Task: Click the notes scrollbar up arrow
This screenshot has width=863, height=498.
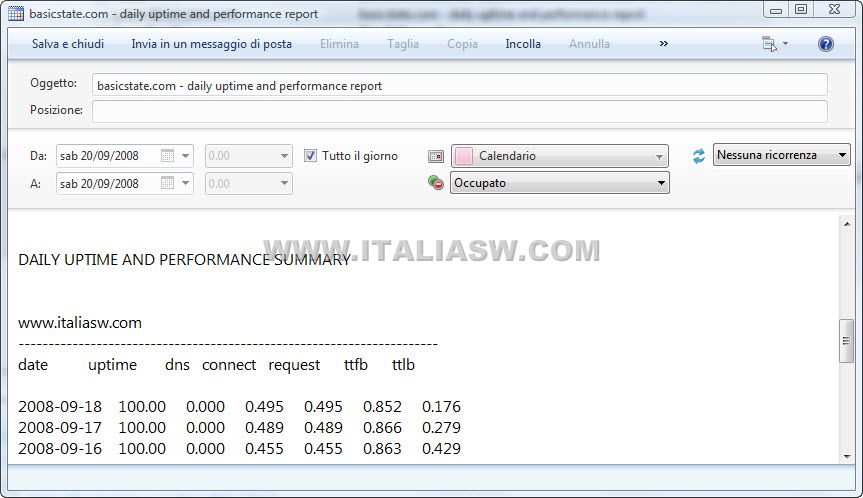Action: (846, 223)
